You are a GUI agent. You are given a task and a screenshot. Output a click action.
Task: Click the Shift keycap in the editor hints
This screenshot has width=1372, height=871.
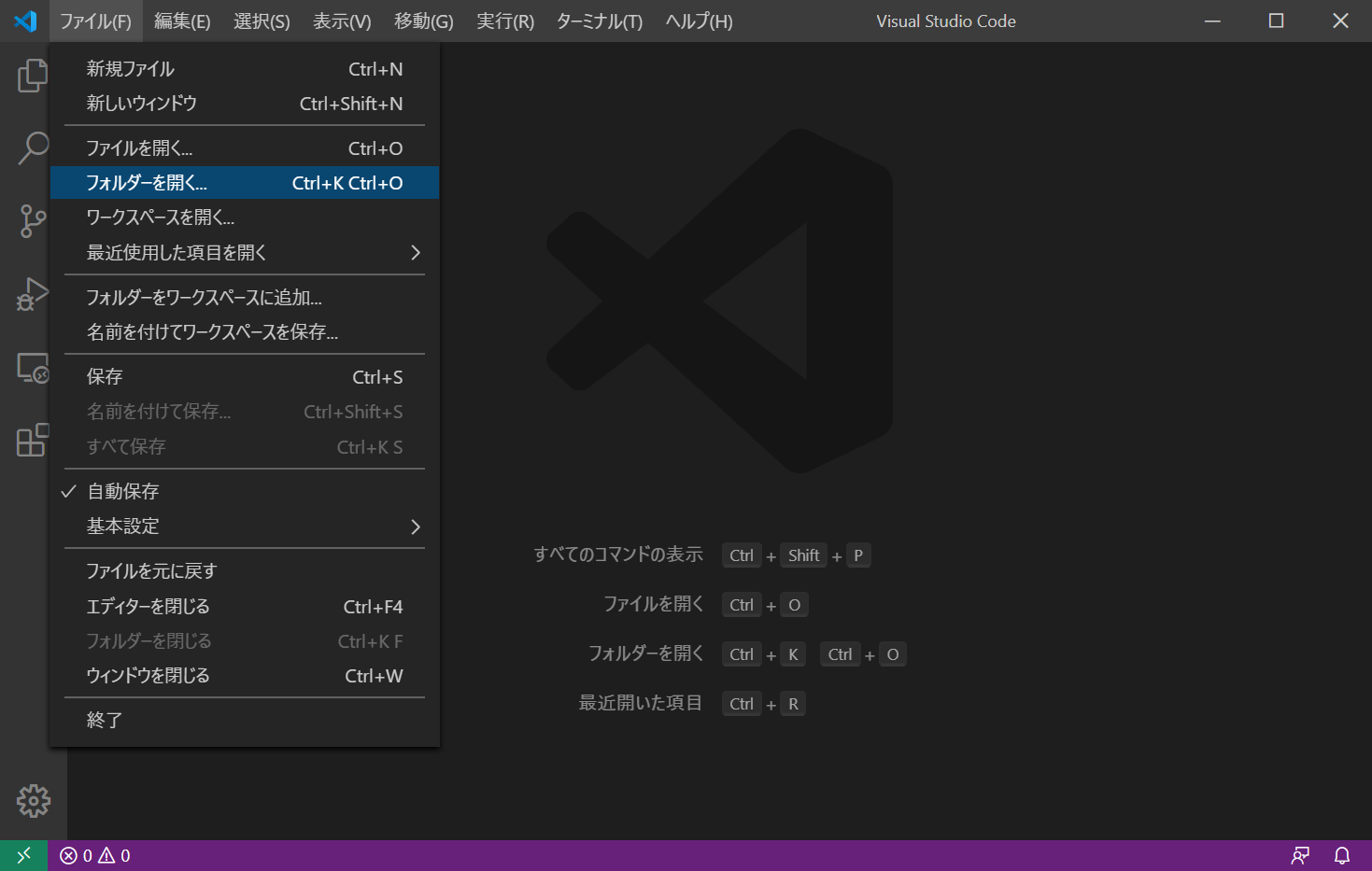803,555
